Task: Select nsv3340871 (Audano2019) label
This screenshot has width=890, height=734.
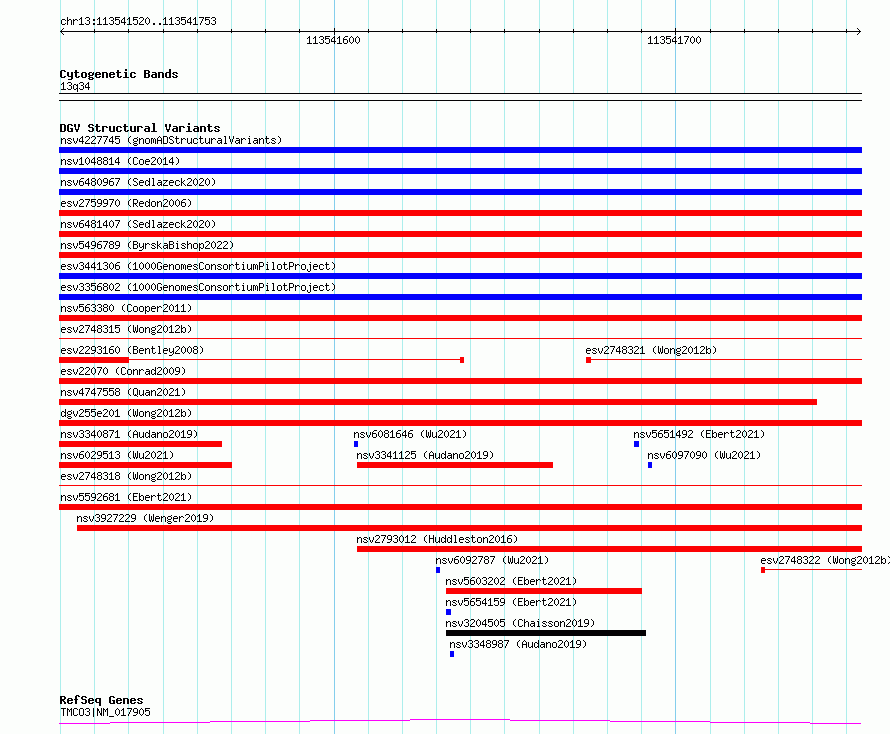Action: pos(129,434)
